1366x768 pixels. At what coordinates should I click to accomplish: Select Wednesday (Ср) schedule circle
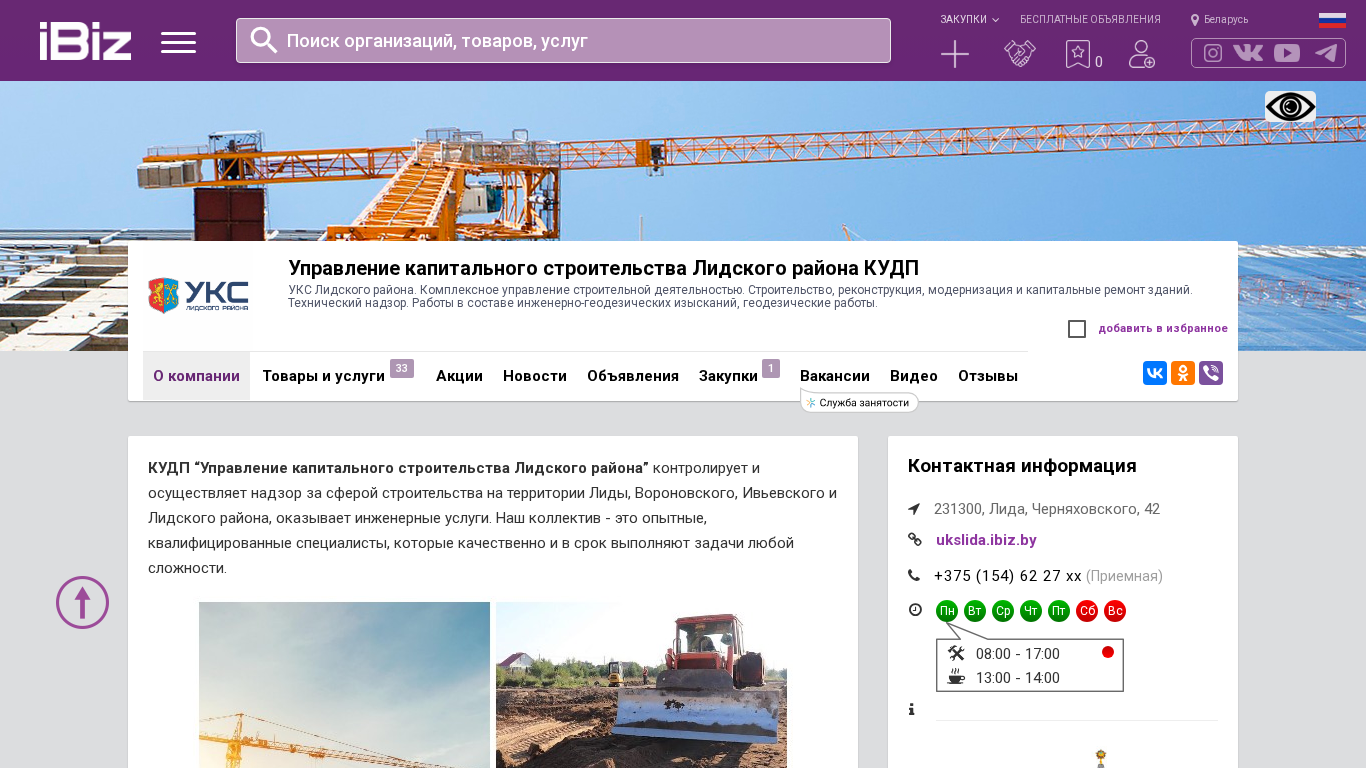coord(1003,611)
